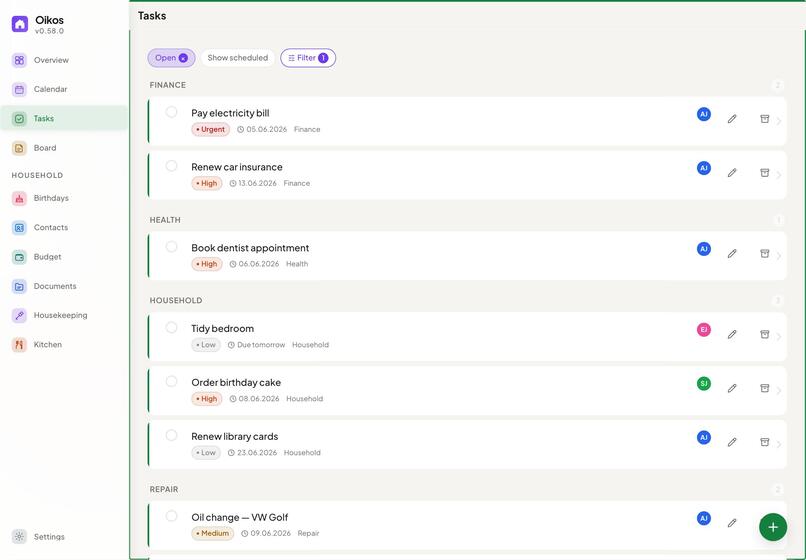Open the Kitchen sidebar icon

(x=19, y=345)
